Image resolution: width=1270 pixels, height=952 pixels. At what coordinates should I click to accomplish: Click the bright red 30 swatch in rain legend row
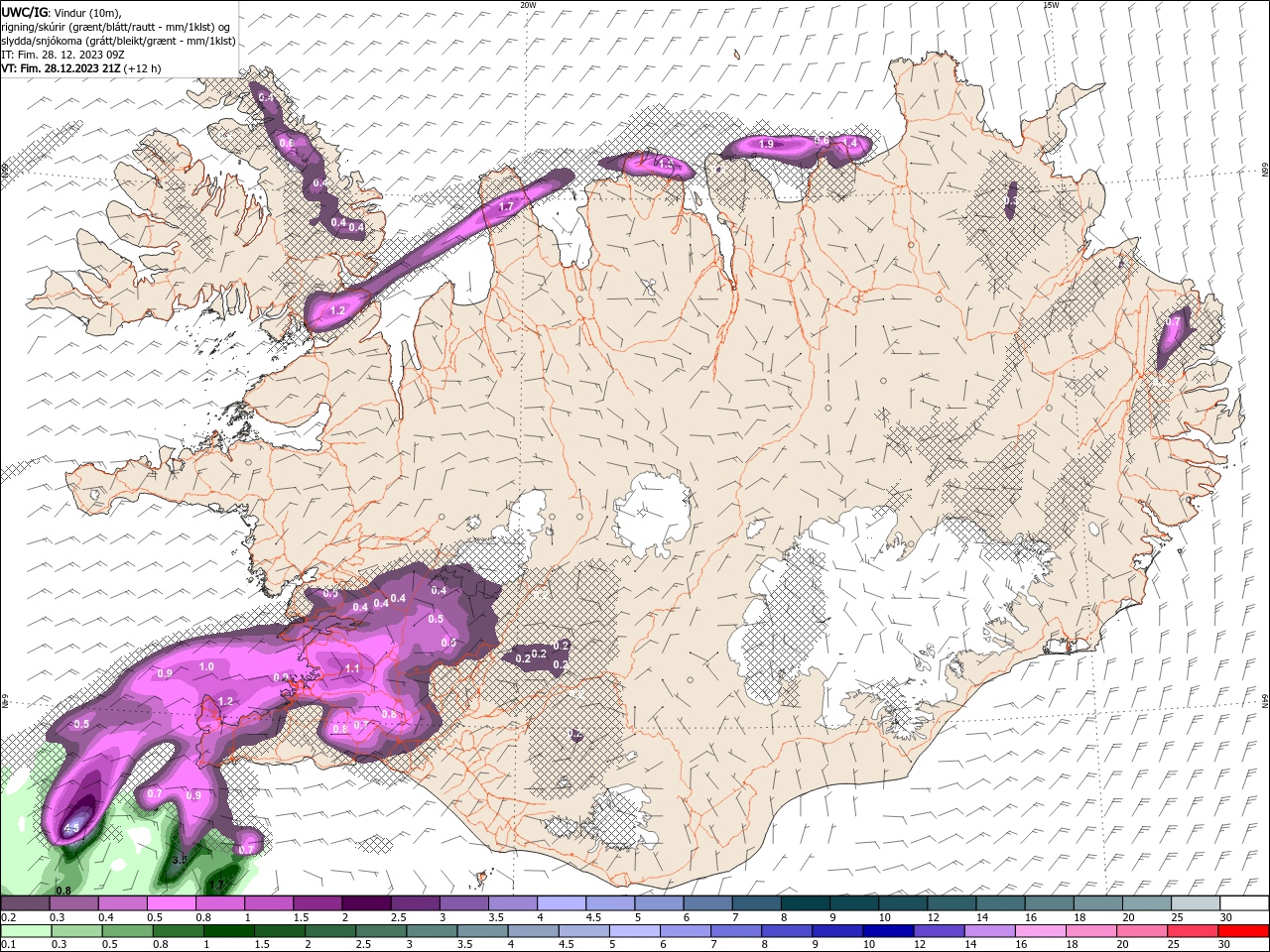coord(1243,931)
